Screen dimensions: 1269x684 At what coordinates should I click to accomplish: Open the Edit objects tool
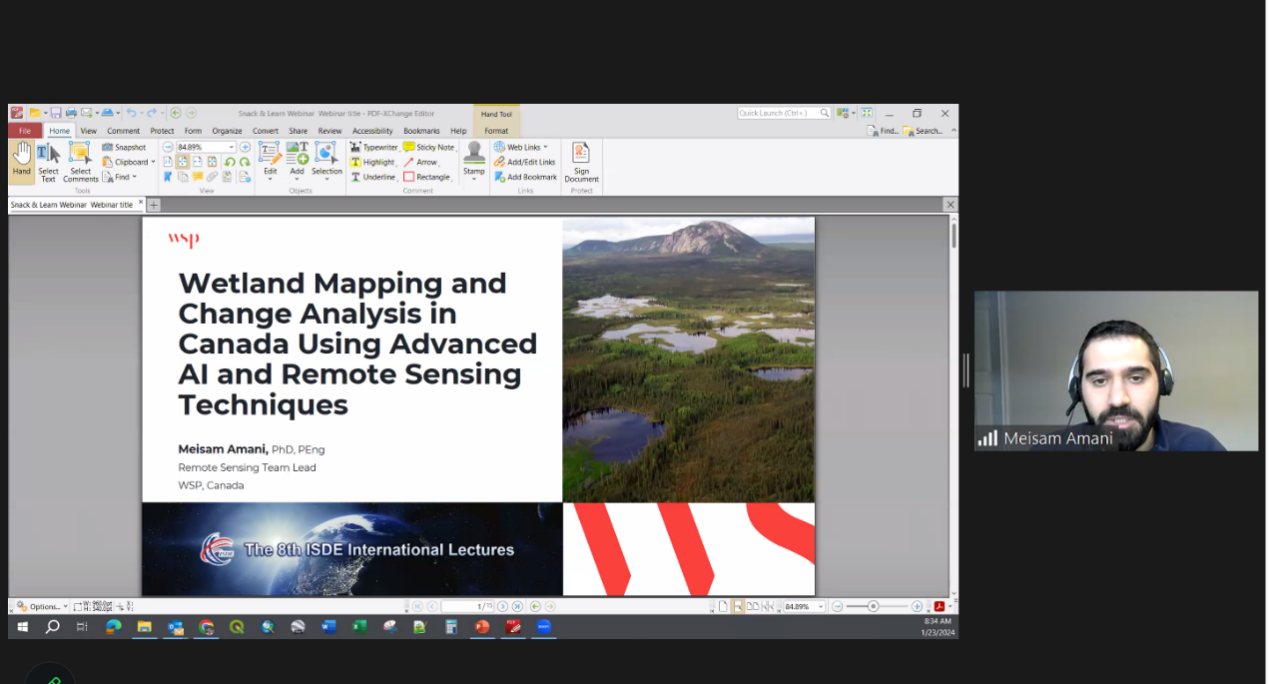(270, 160)
